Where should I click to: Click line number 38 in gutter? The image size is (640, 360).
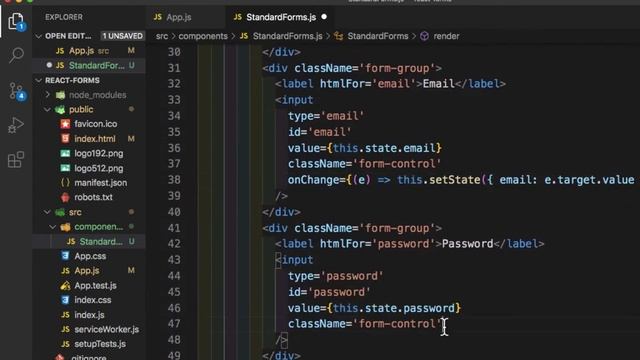point(174,180)
